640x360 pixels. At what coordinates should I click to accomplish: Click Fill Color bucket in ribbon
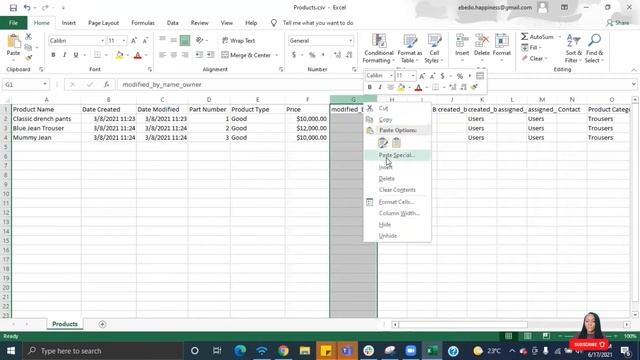click(x=119, y=55)
